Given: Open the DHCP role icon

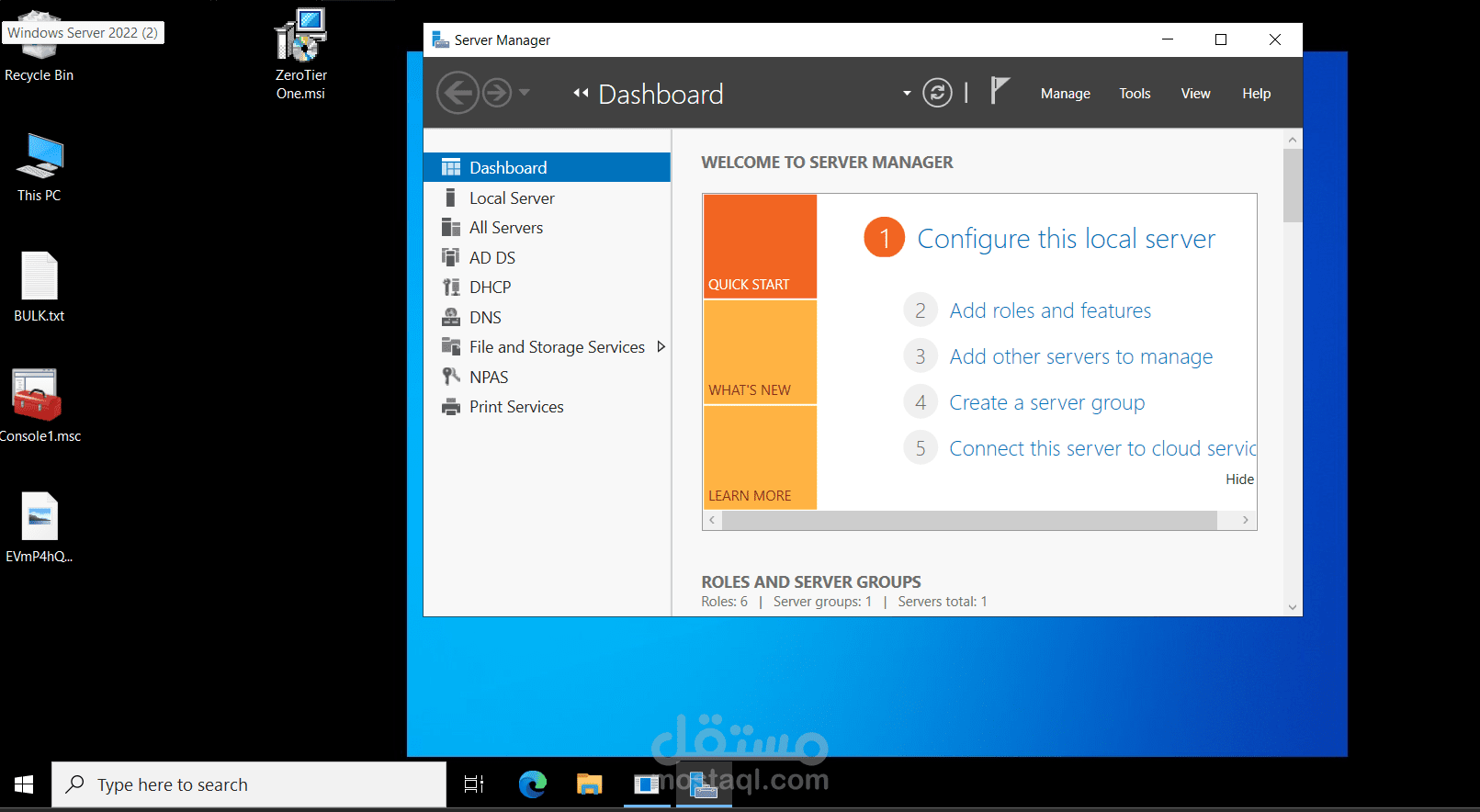Looking at the screenshot, I should pos(451,288).
